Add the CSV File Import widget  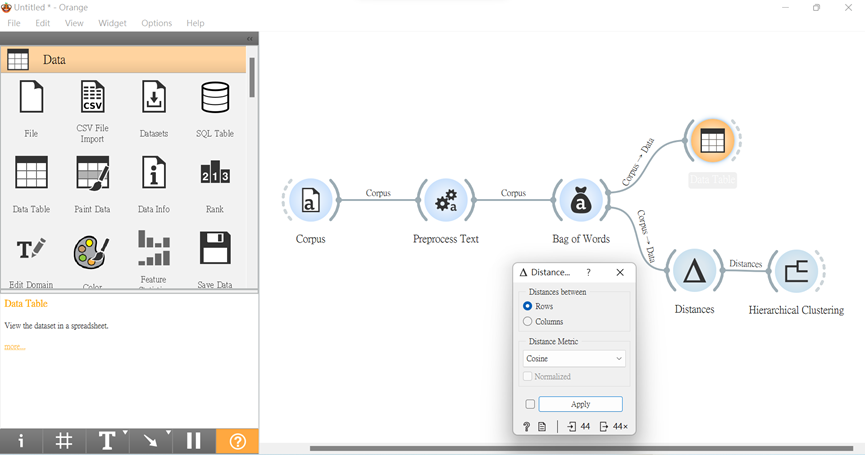point(92,111)
